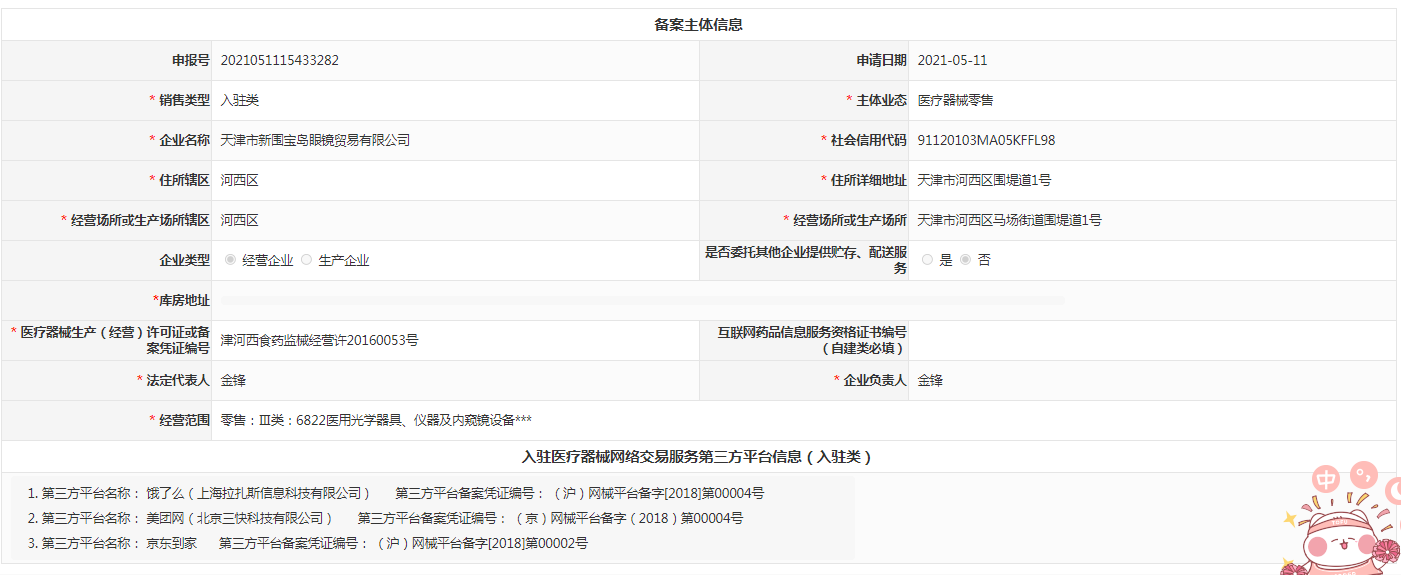Click the empty 互联网药品信息服务资格证书编号 field

1150,340
